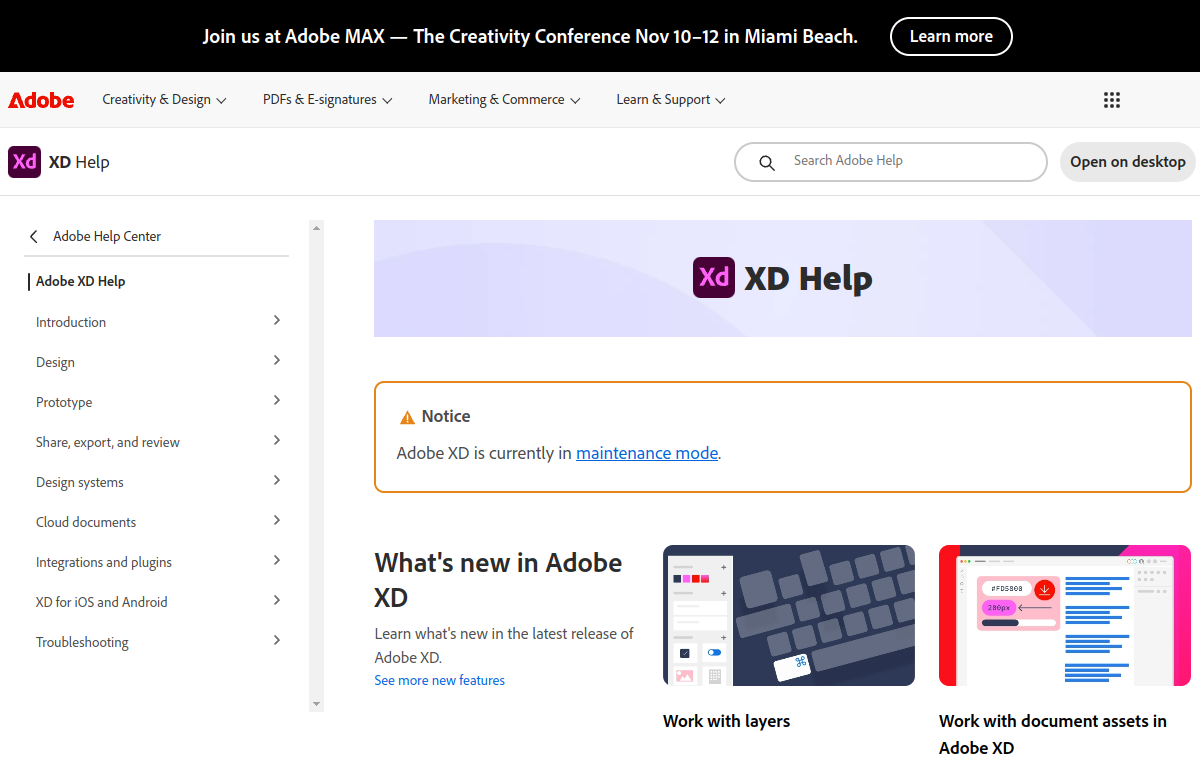Open the Cloud documents sidebar item

[86, 522]
